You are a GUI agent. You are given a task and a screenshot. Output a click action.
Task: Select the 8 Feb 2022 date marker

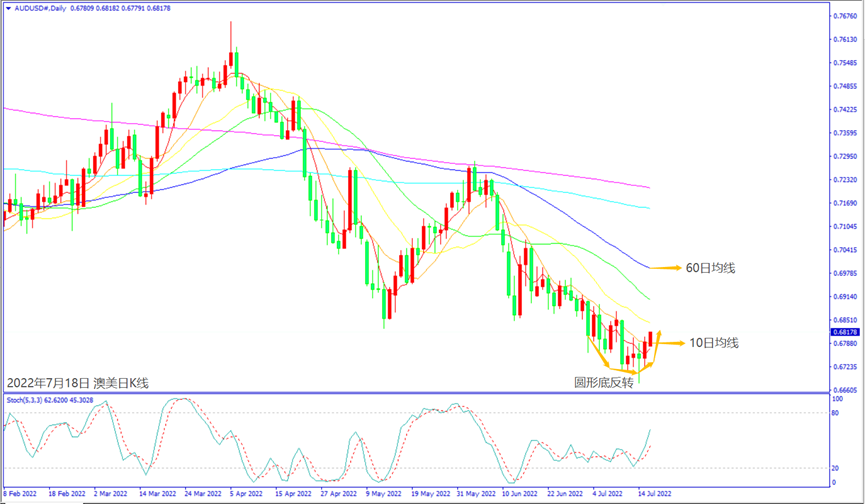23,494
